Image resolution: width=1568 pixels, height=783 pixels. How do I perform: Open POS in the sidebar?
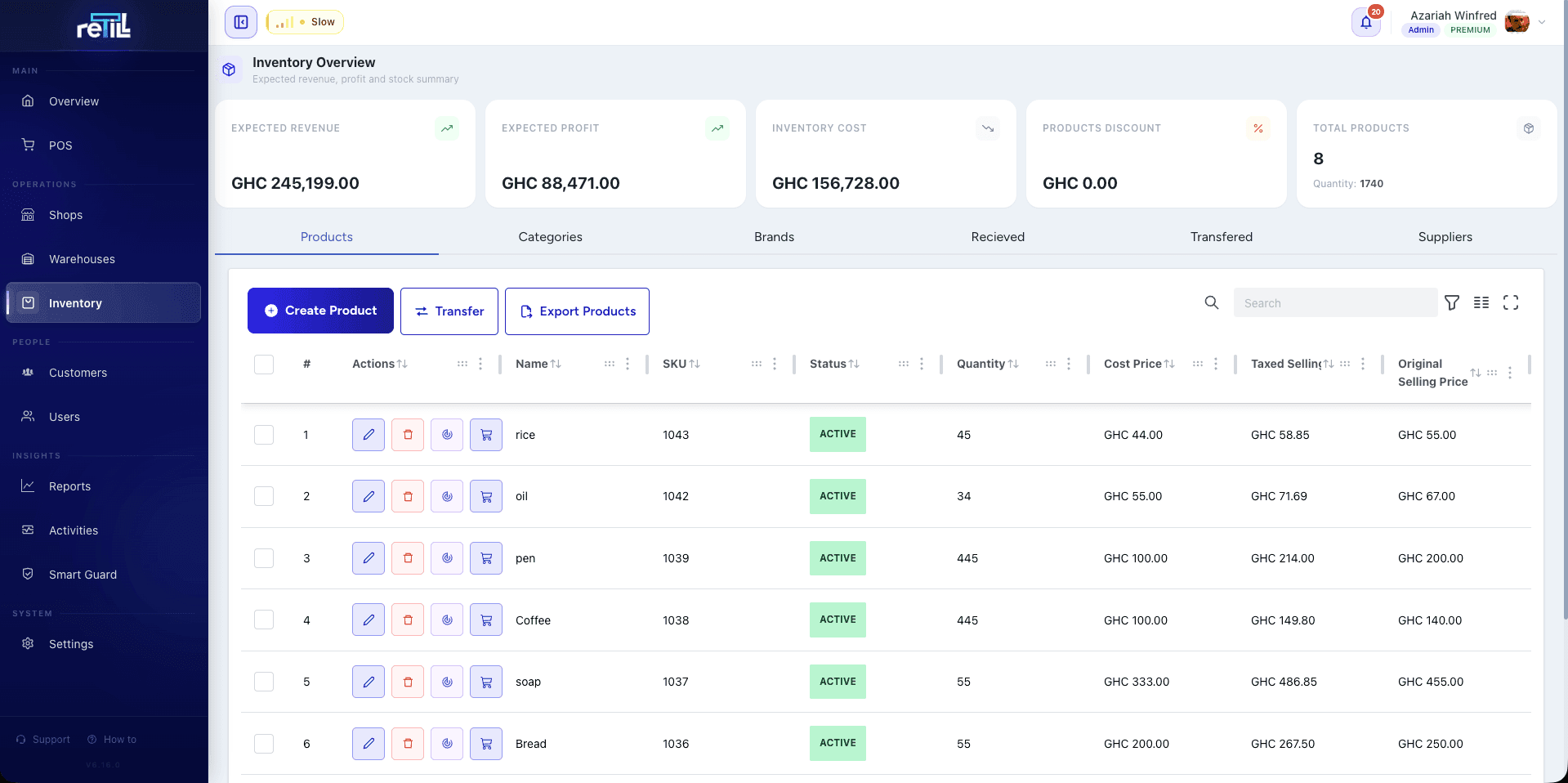point(104,145)
